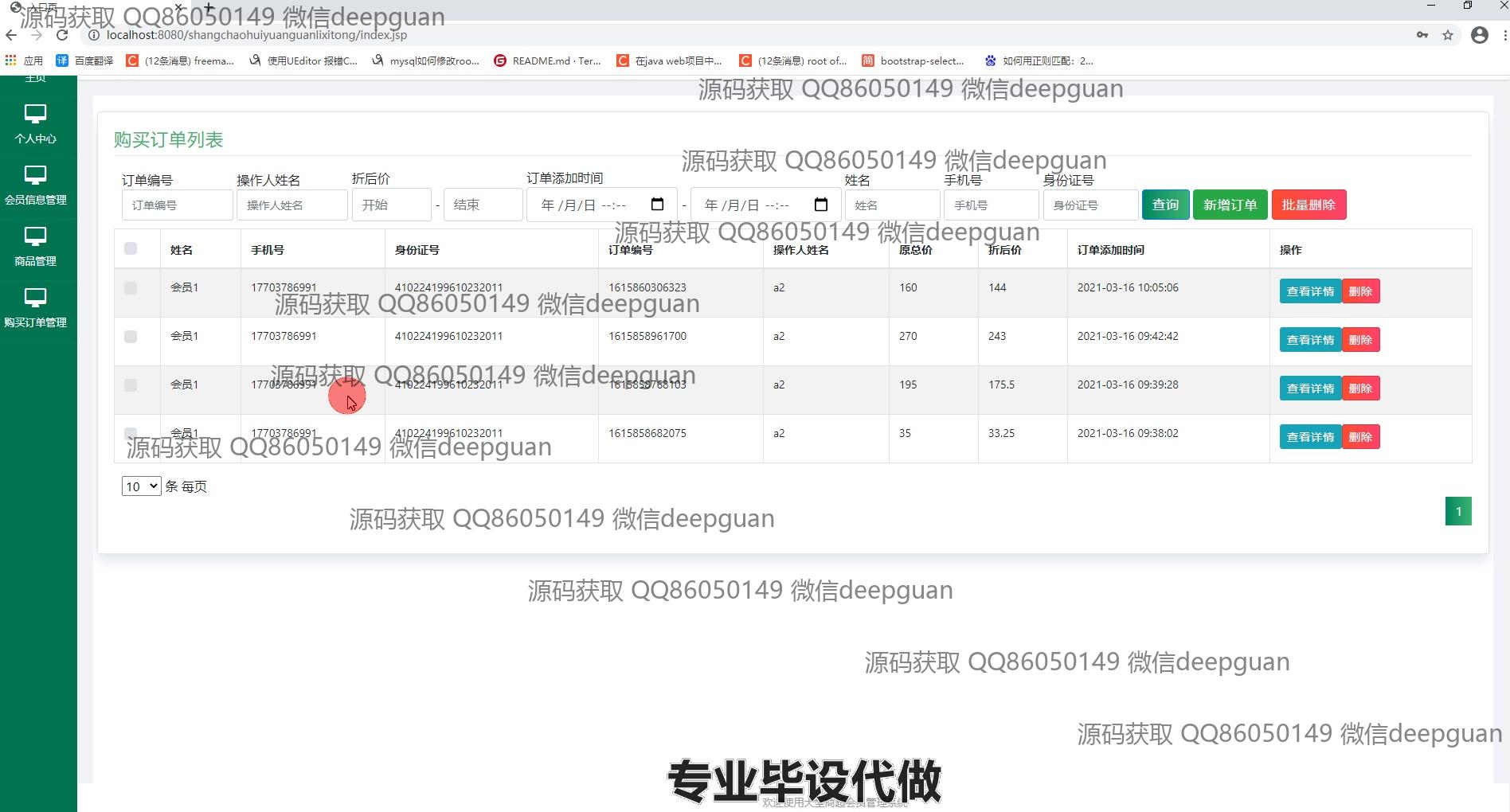Image resolution: width=1510 pixels, height=812 pixels.
Task: Click the browser profile avatar icon
Action: [1479, 35]
